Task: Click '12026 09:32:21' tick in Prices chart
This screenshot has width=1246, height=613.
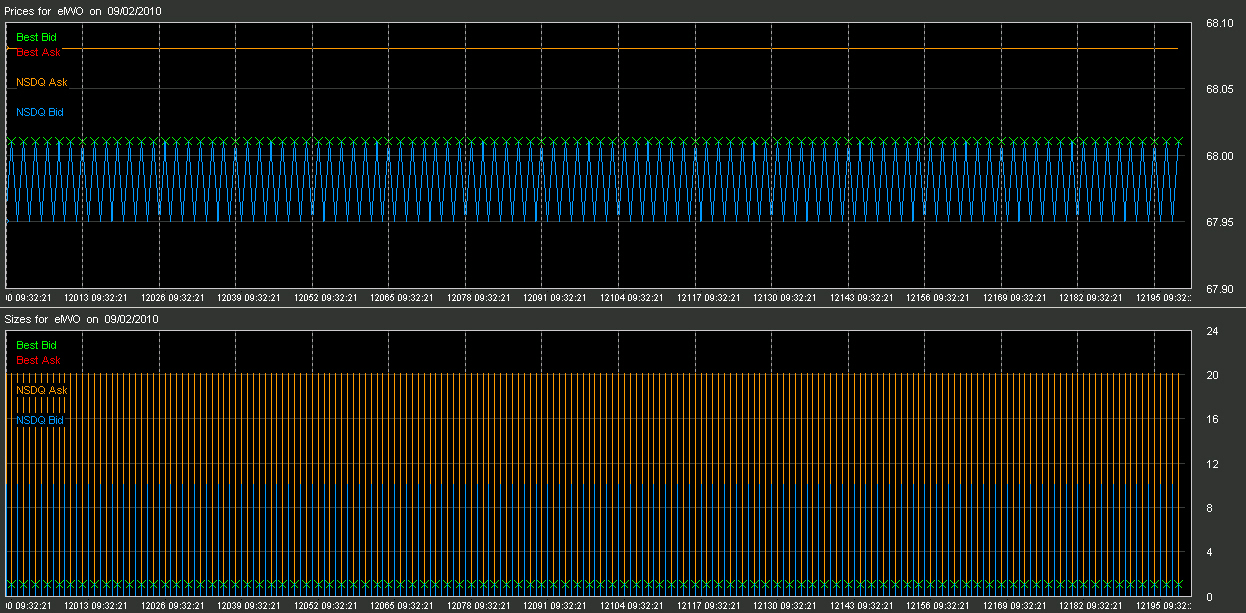Action: coord(173,297)
